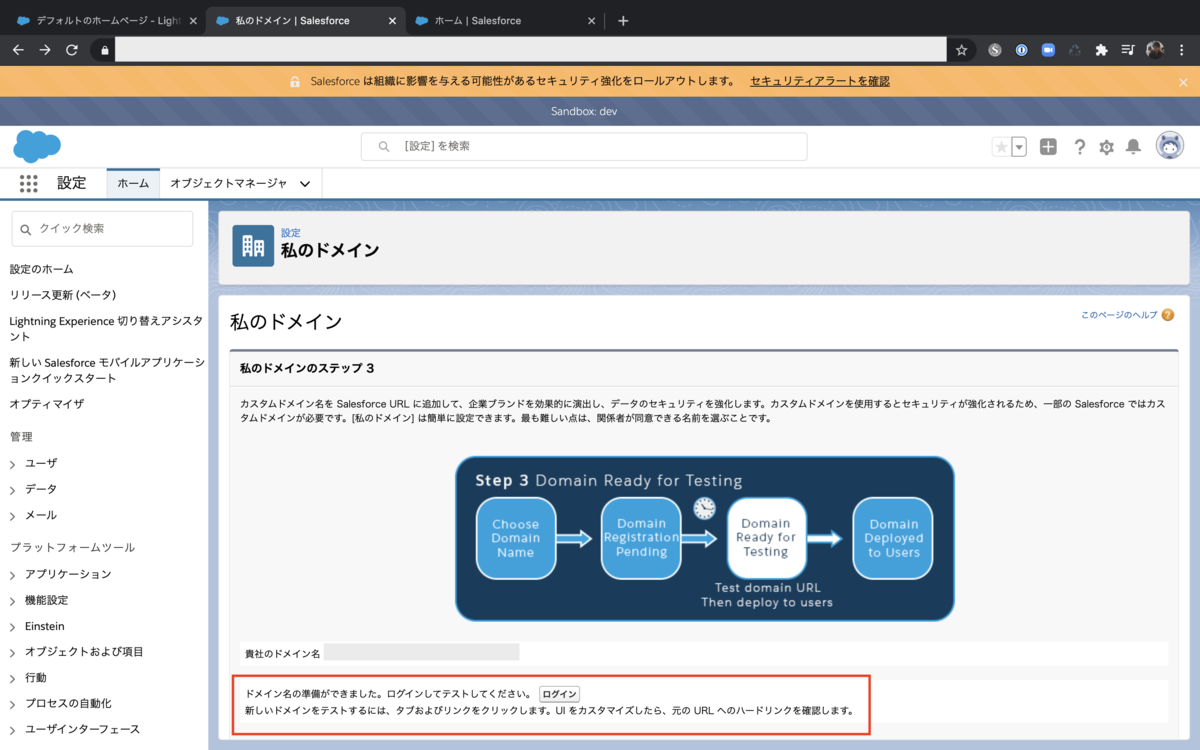Expand the アプリケーション tree node

13,575
